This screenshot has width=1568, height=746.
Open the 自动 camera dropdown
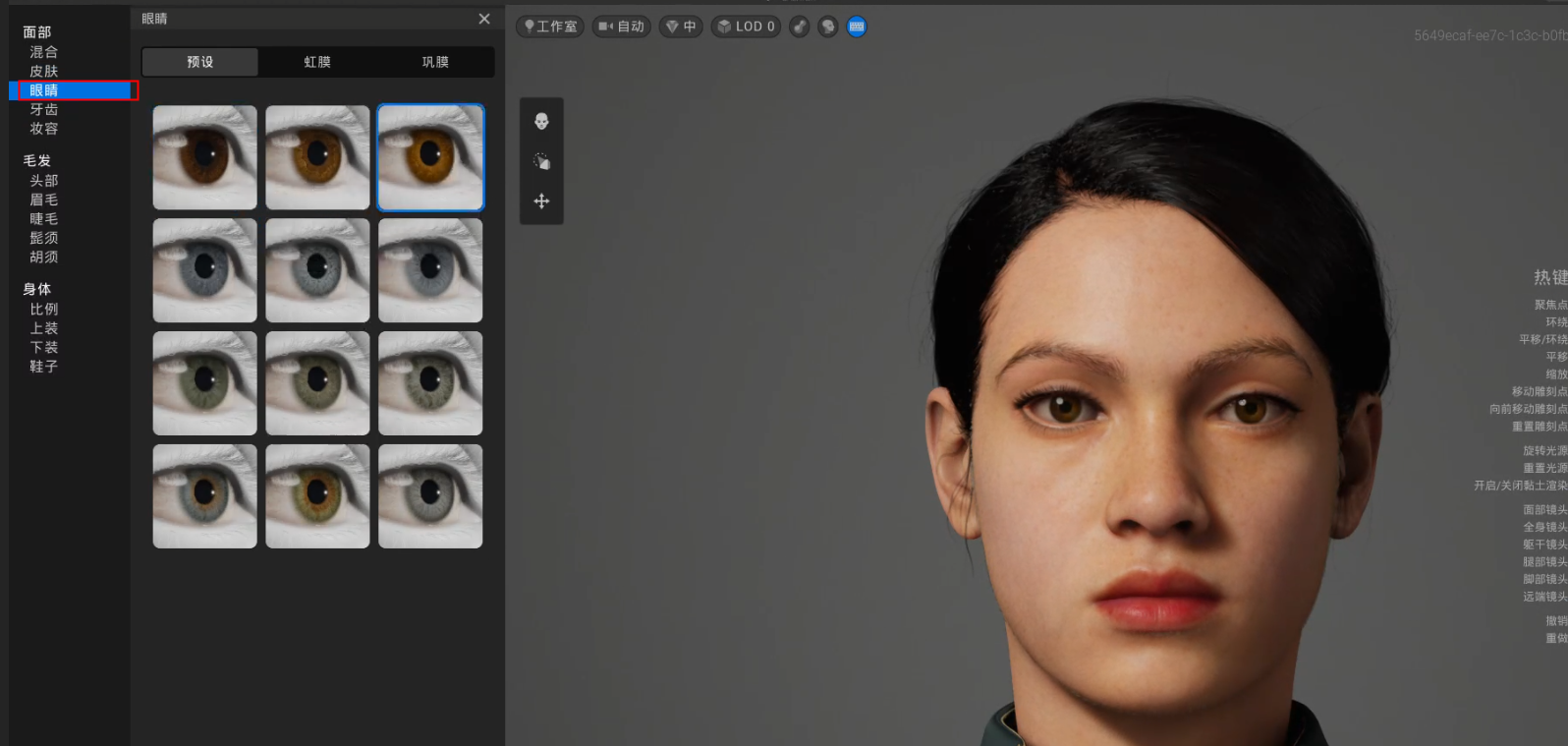click(621, 27)
